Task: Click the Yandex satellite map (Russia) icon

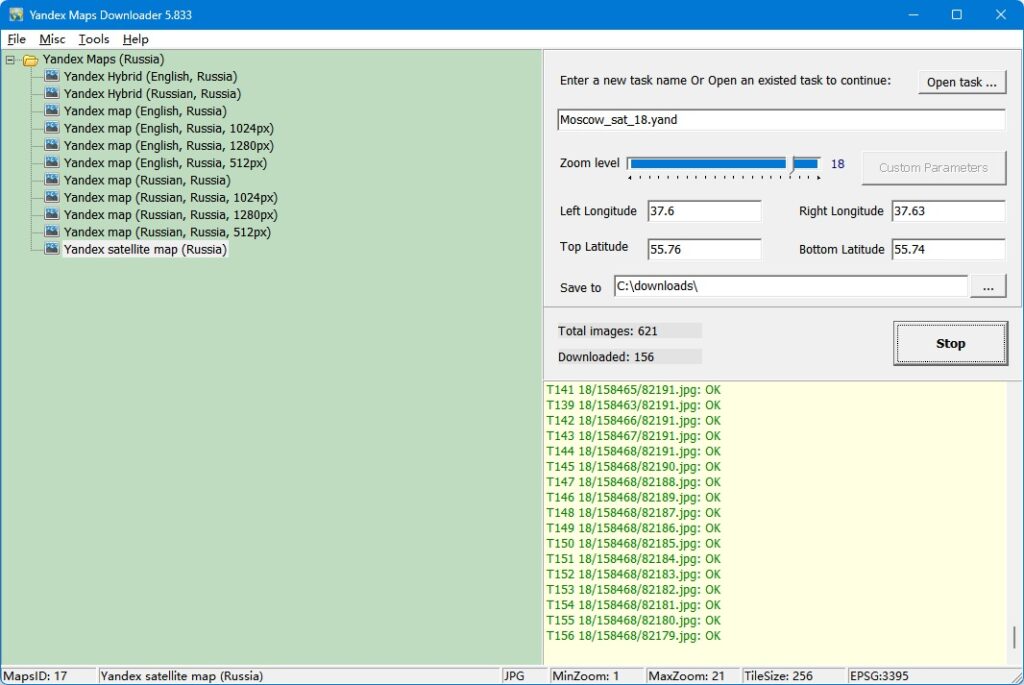Action: pyautogui.click(x=52, y=249)
